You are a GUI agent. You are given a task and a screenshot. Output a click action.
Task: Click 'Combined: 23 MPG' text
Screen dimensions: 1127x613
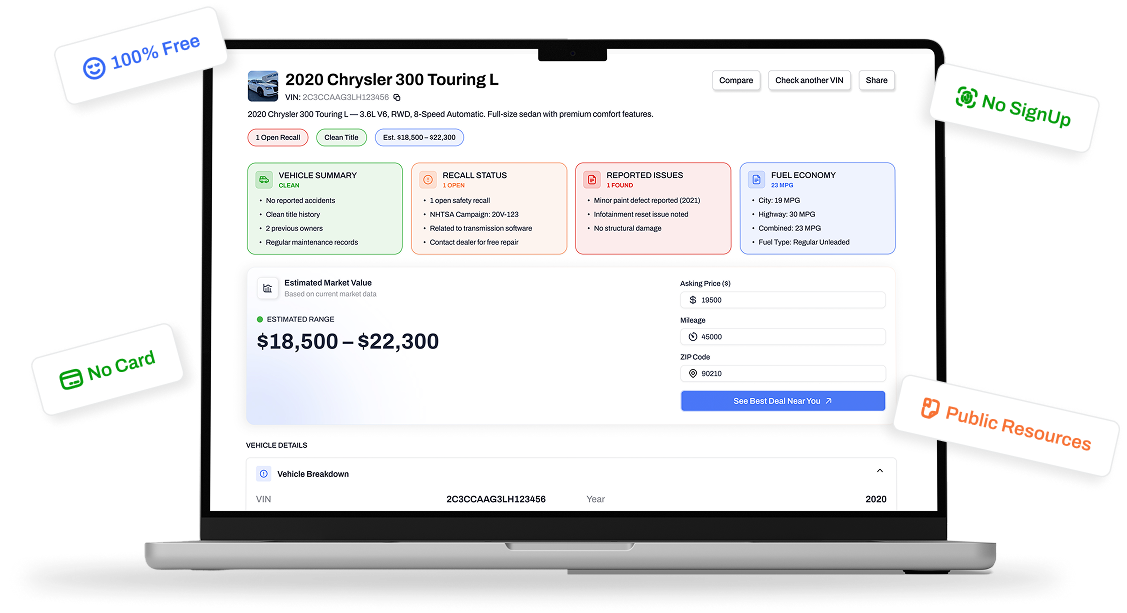[789, 229]
